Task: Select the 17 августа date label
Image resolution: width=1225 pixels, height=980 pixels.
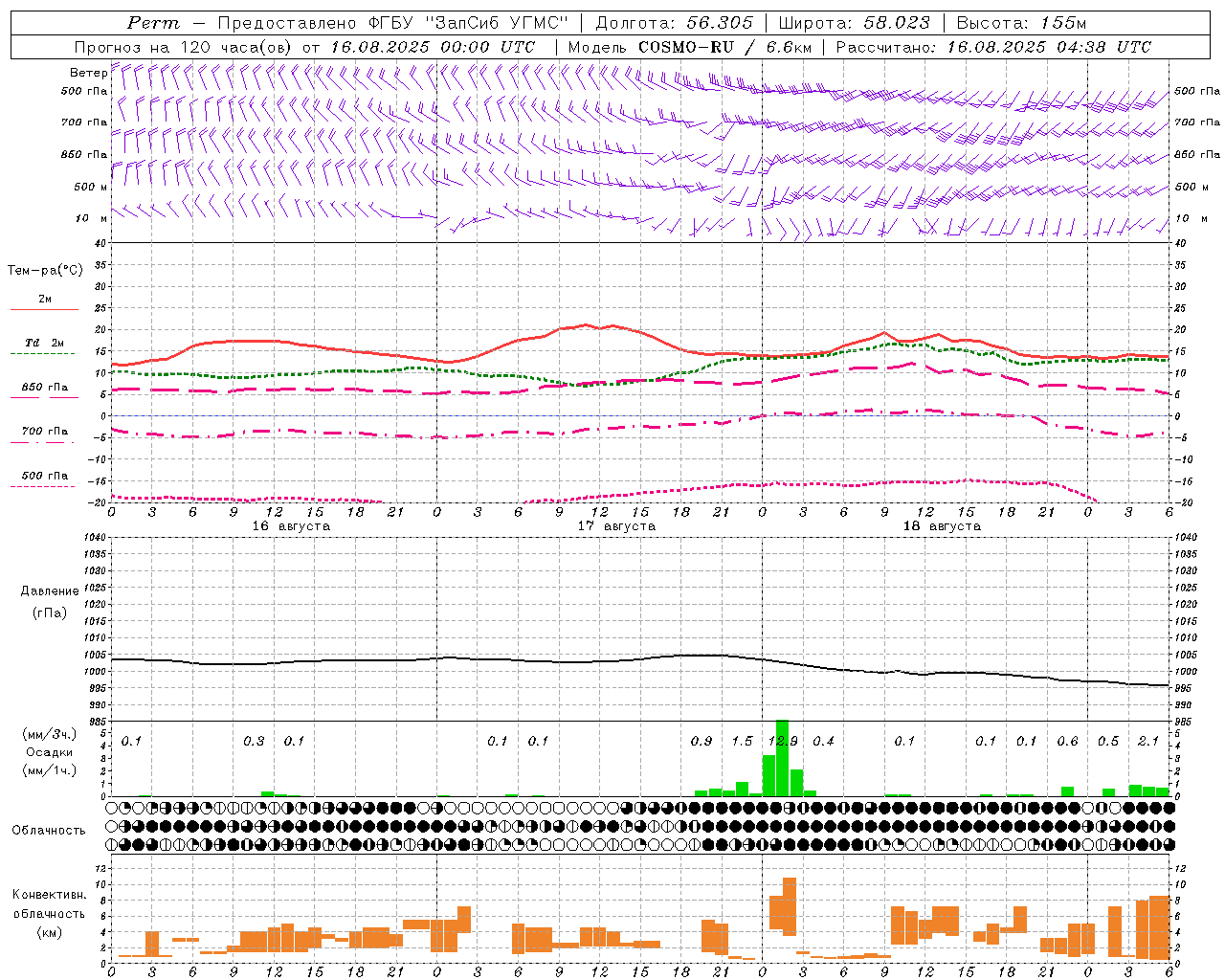Action: 616,526
